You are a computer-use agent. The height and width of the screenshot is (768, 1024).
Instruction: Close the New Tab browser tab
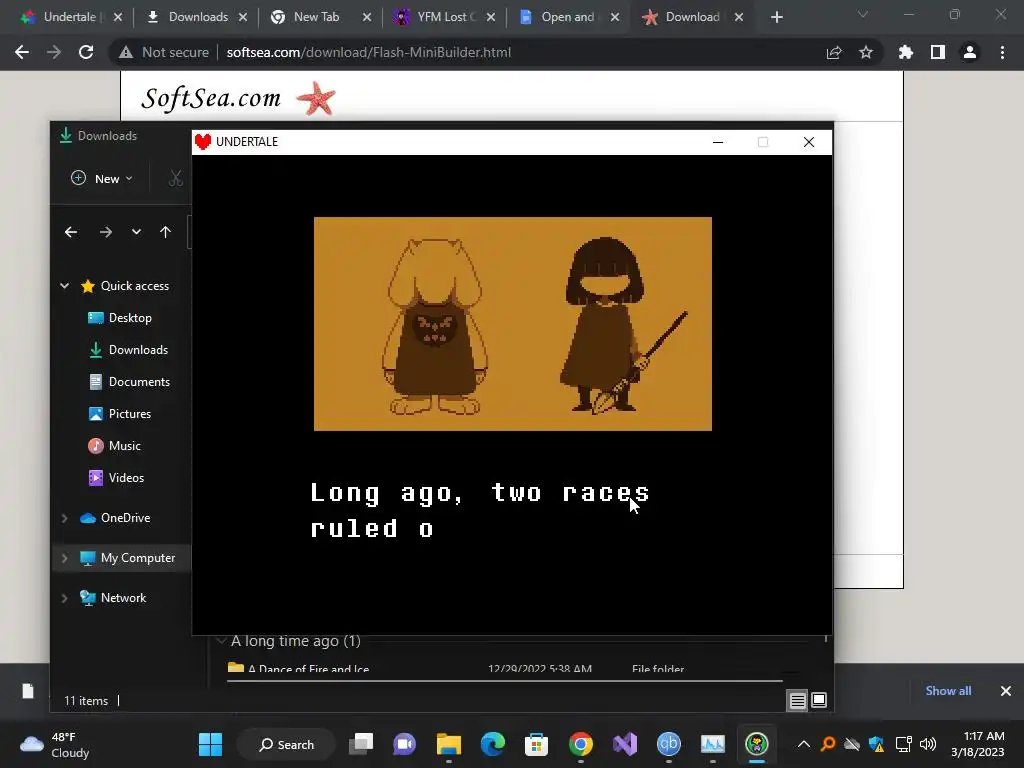(367, 17)
